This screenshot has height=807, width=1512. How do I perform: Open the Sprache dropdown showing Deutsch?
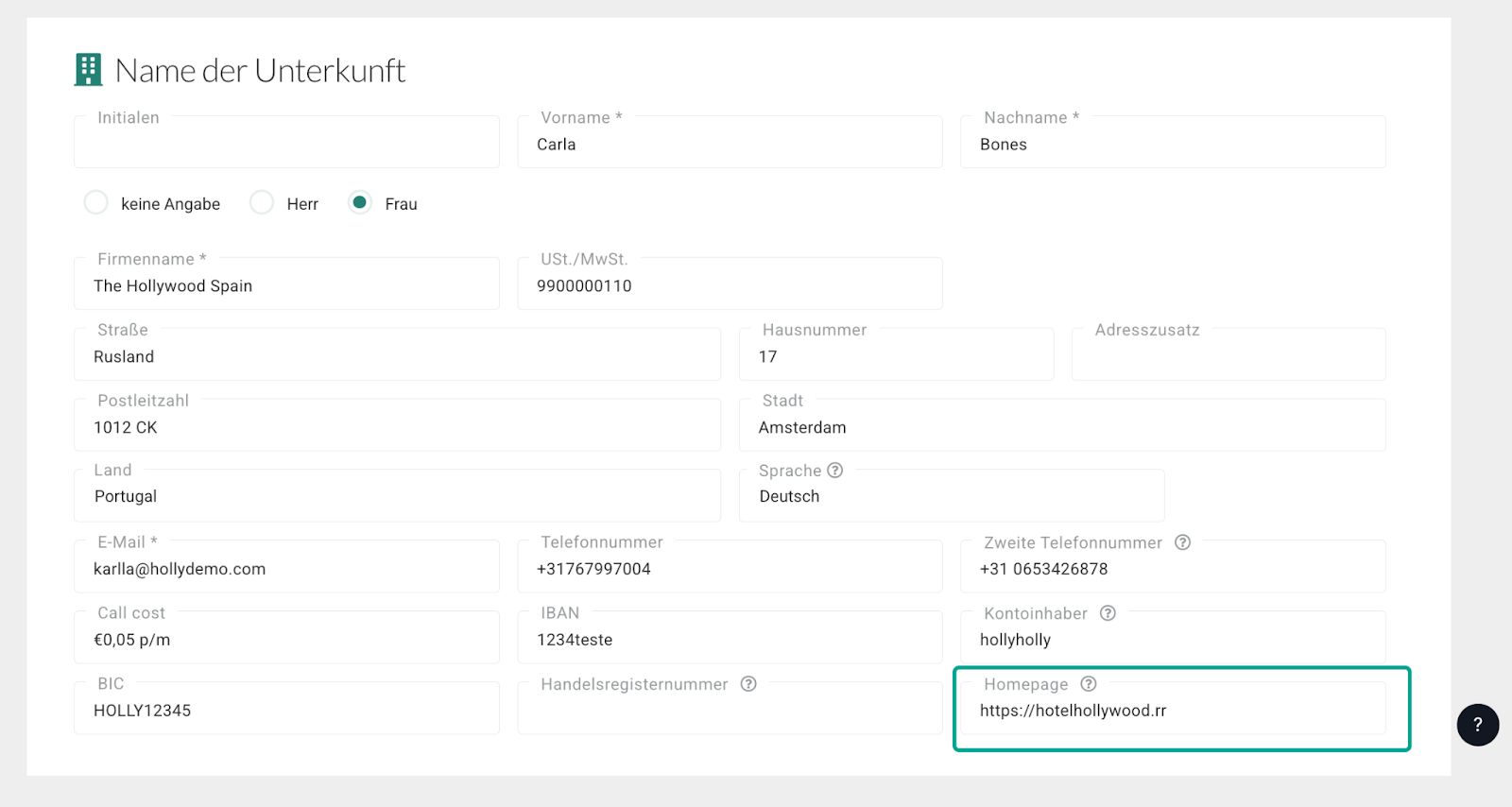(952, 495)
